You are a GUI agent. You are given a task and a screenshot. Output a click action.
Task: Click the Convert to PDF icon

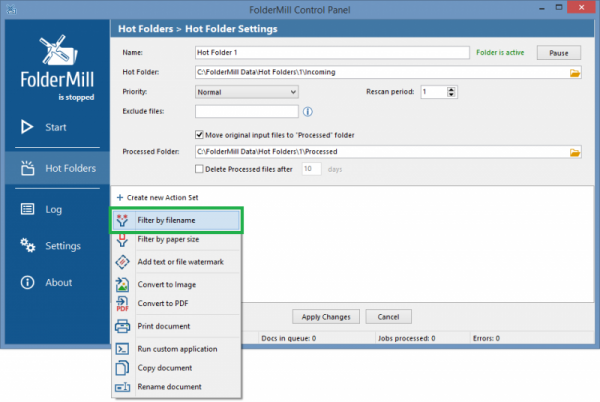point(122,304)
